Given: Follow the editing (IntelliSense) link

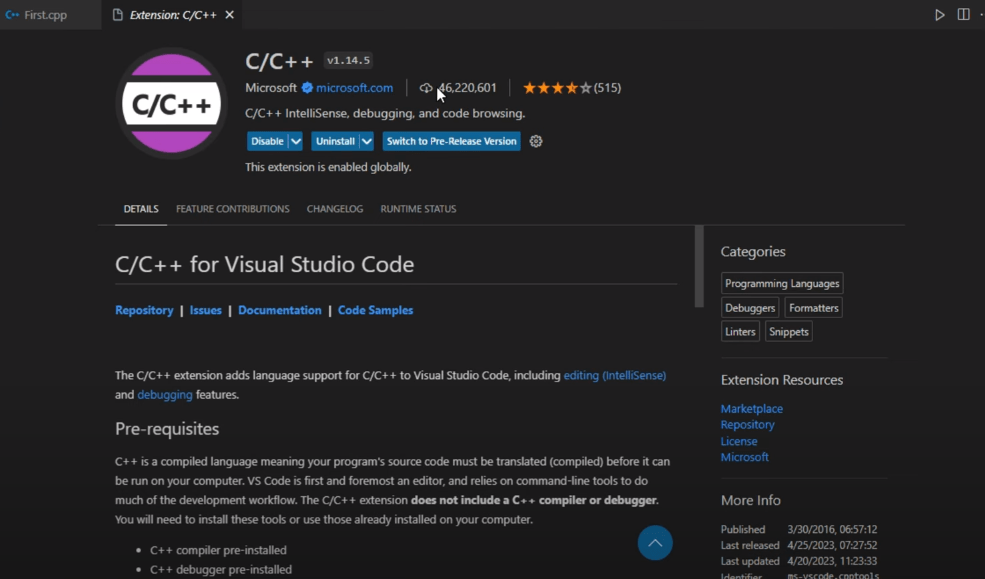Looking at the screenshot, I should (x=614, y=376).
